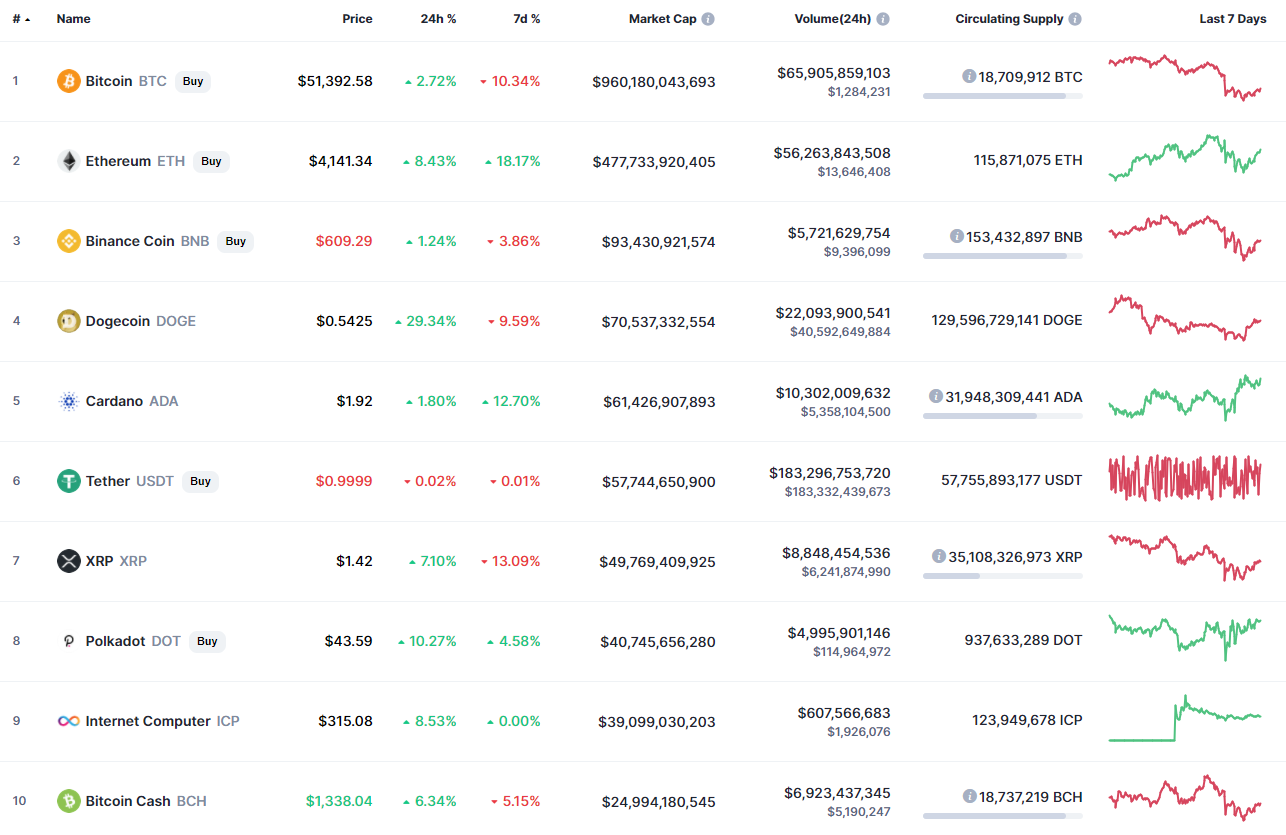This screenshot has height=835, width=1286.
Task: Open the Circulating Supply header info icon
Action: tap(1075, 19)
